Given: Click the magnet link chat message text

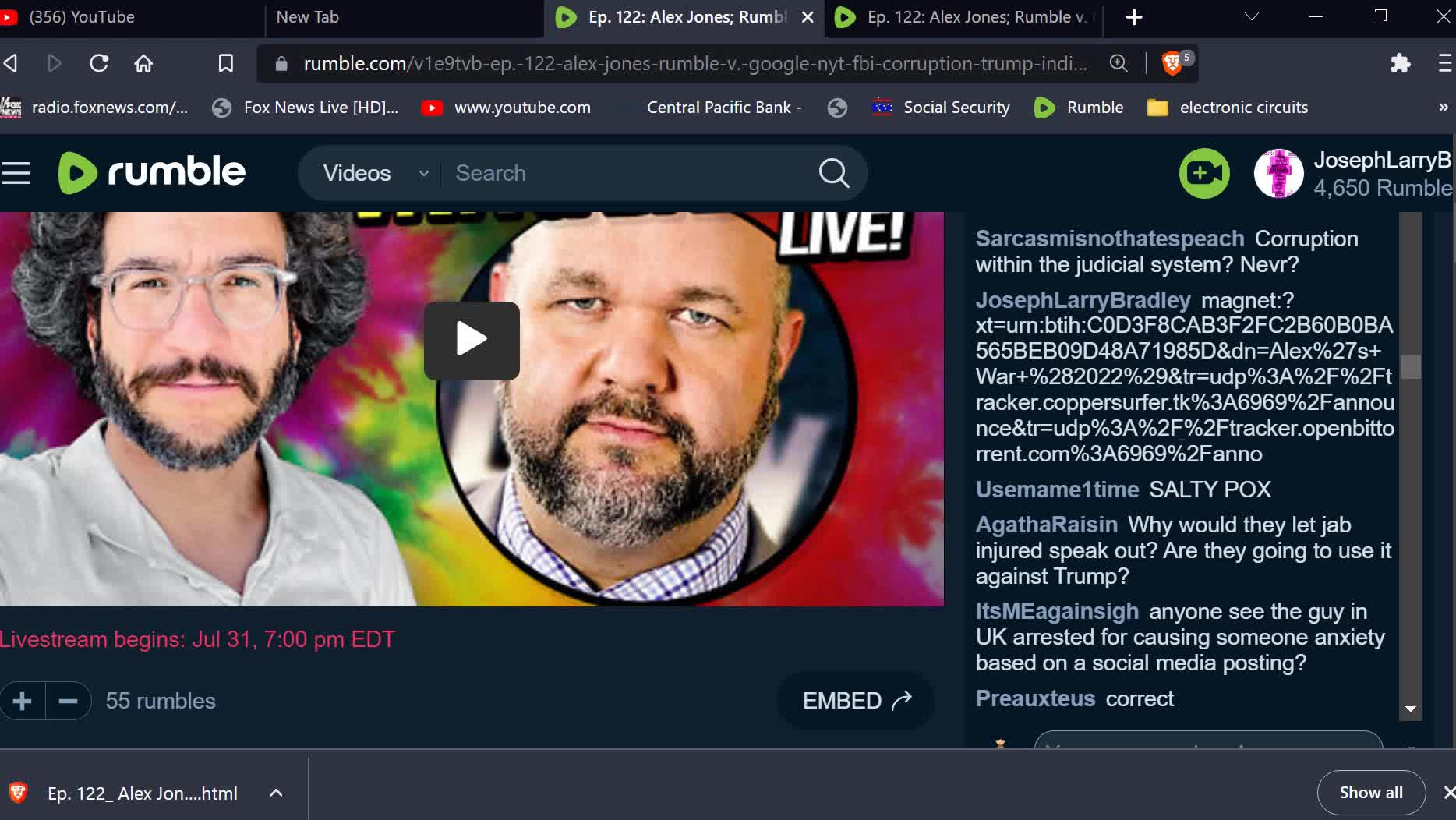Looking at the screenshot, I should point(1185,376).
